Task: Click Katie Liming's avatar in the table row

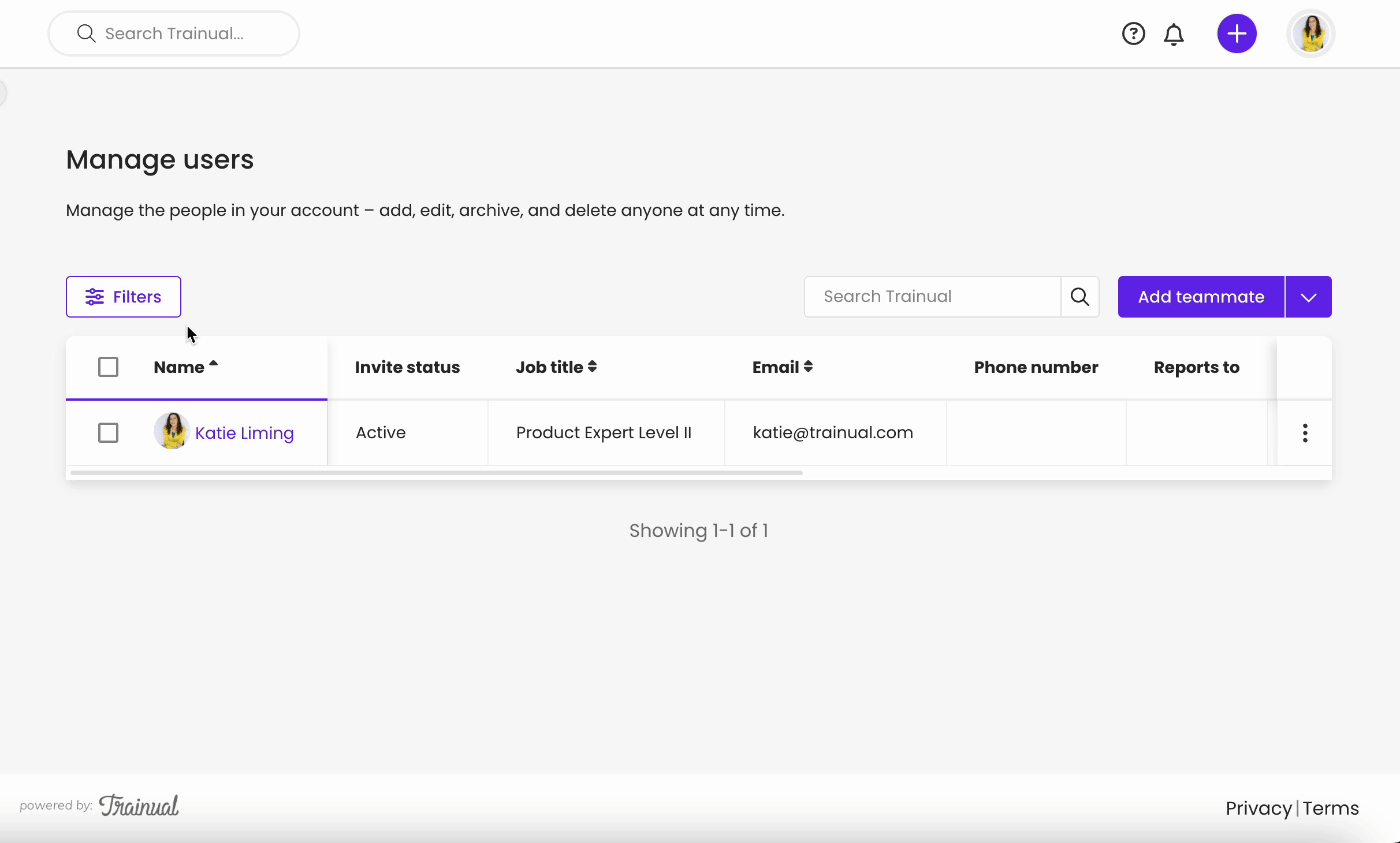Action: point(172,431)
